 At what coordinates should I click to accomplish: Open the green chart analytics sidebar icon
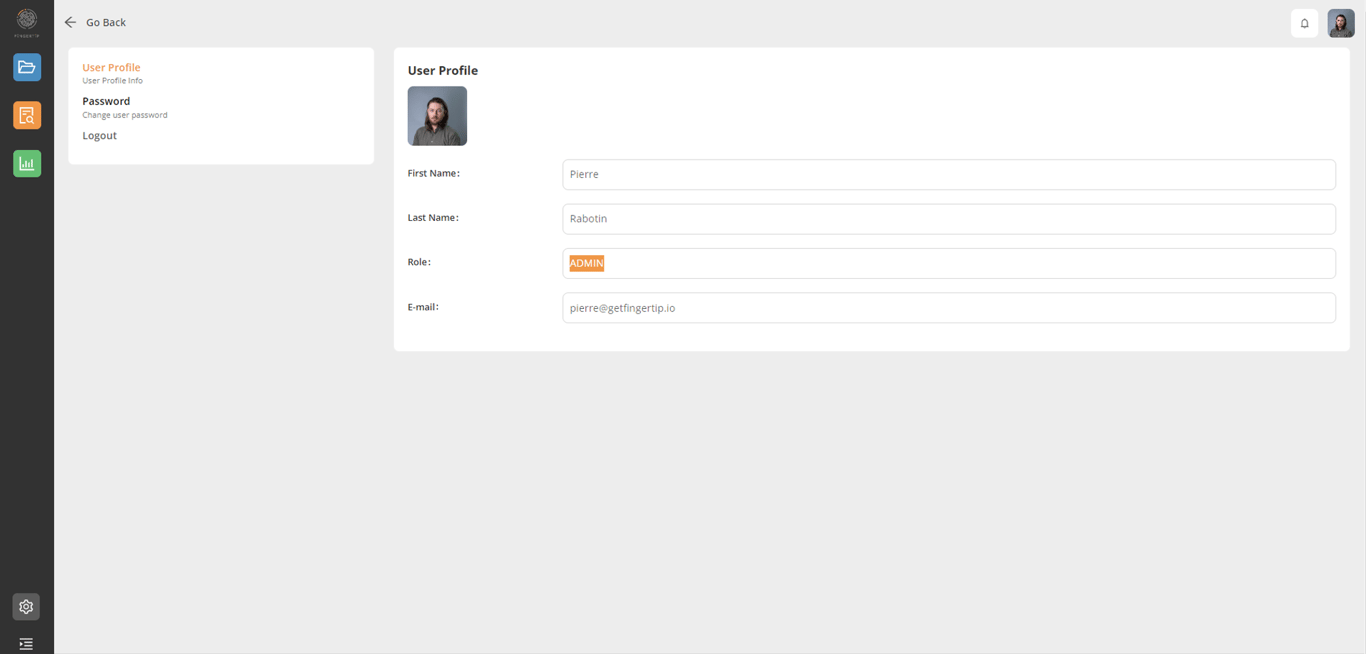click(x=27, y=163)
